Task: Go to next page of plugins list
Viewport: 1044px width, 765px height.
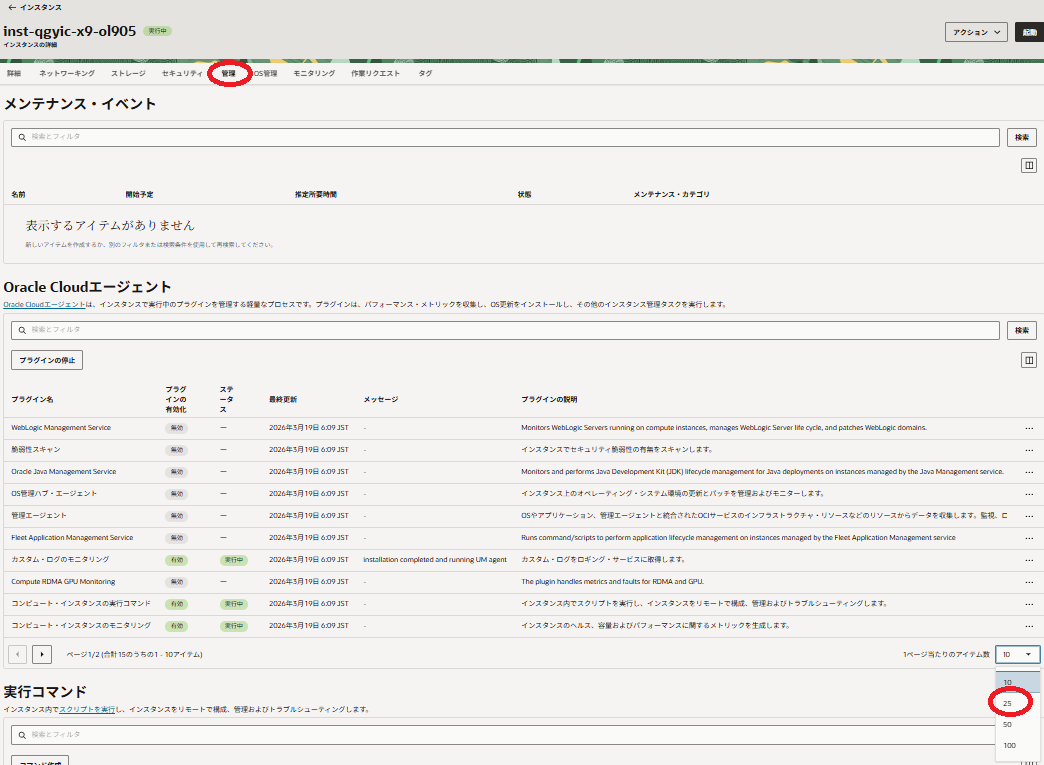Action: click(42, 654)
